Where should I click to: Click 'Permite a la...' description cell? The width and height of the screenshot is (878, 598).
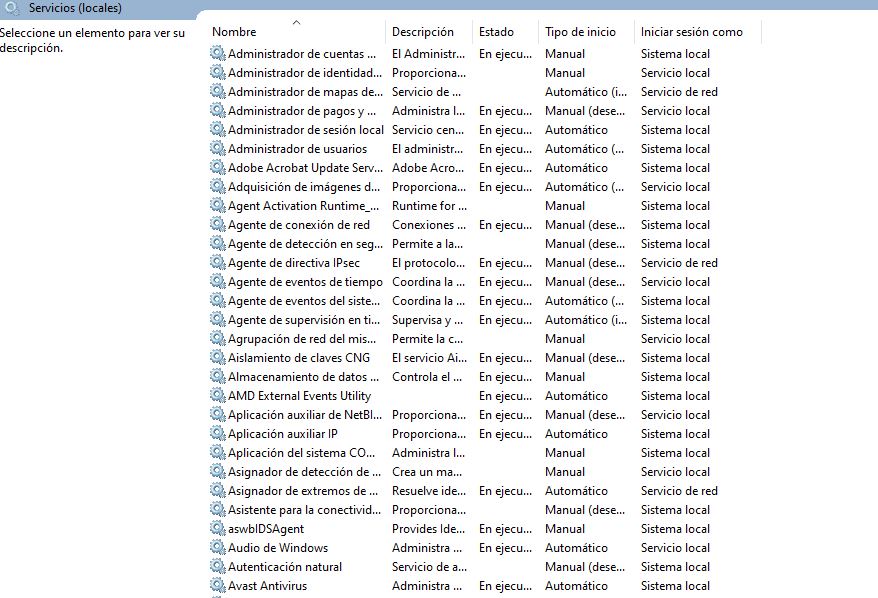tap(427, 244)
